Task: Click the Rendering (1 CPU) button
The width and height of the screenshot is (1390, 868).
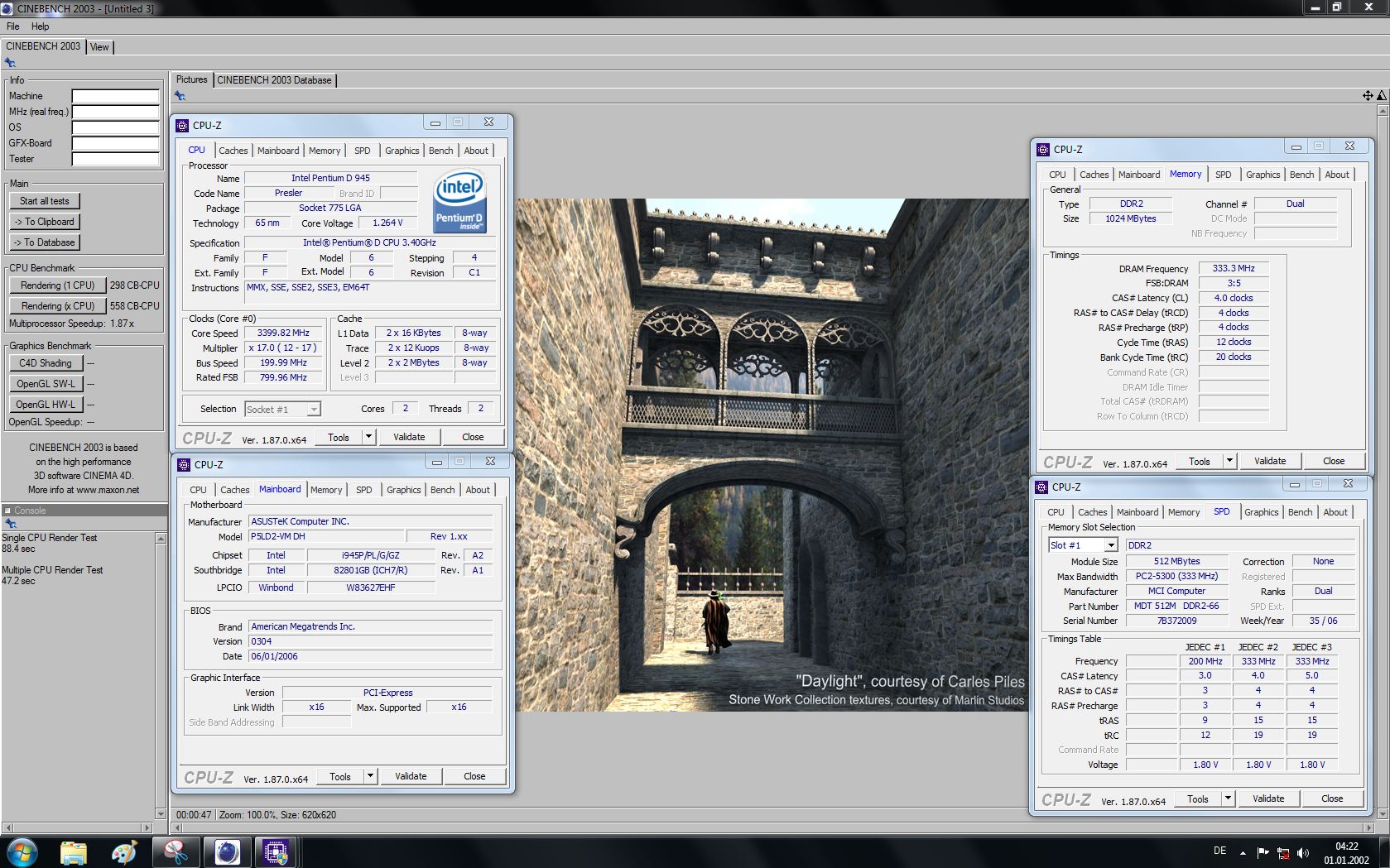Action: point(58,285)
